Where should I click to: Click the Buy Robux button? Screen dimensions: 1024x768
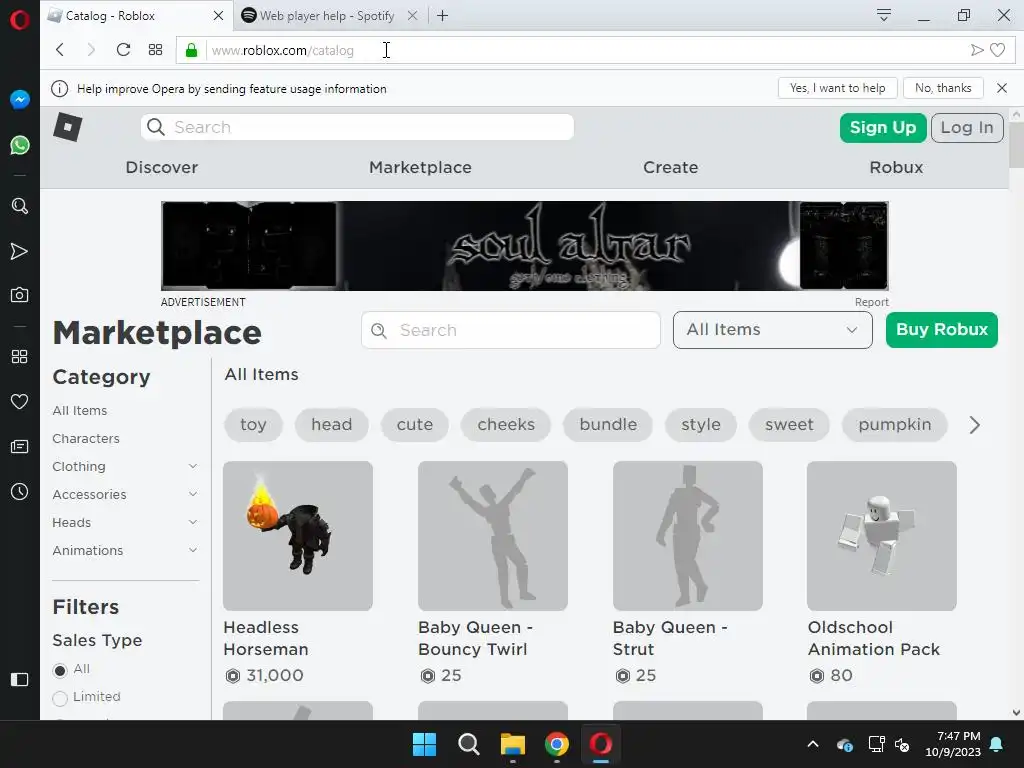click(942, 330)
